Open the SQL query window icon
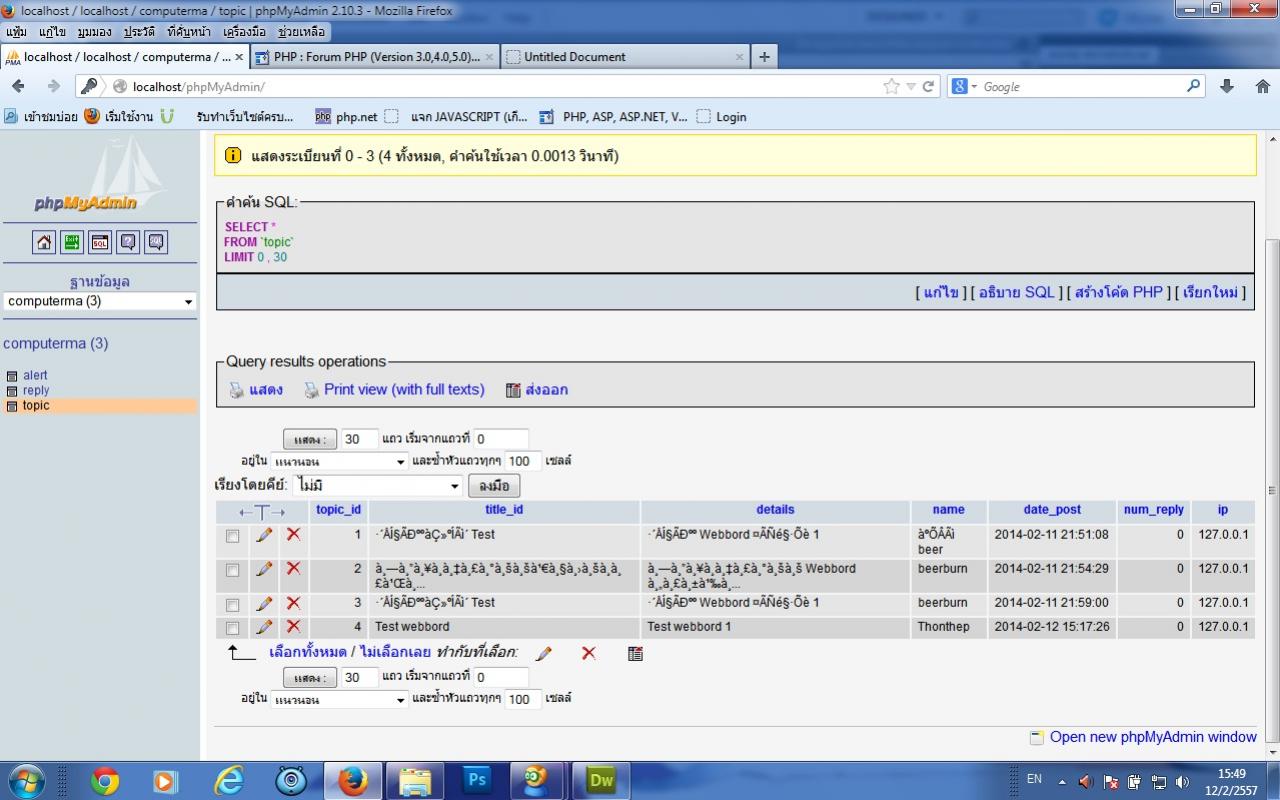 click(x=100, y=242)
